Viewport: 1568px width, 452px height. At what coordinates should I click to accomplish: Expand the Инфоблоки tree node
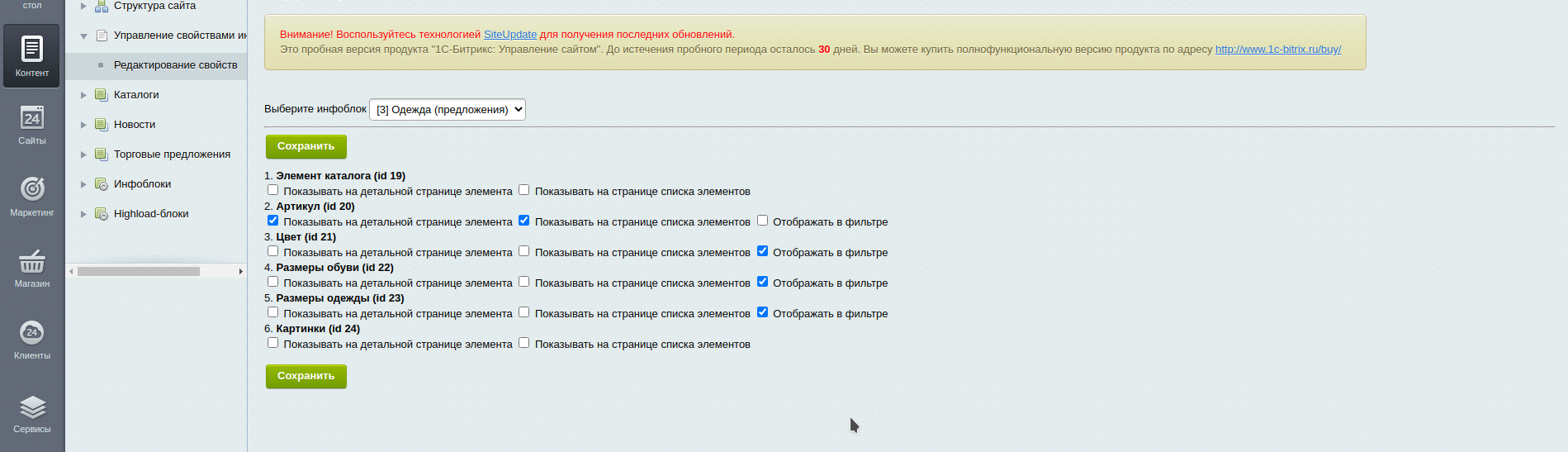pyautogui.click(x=83, y=184)
